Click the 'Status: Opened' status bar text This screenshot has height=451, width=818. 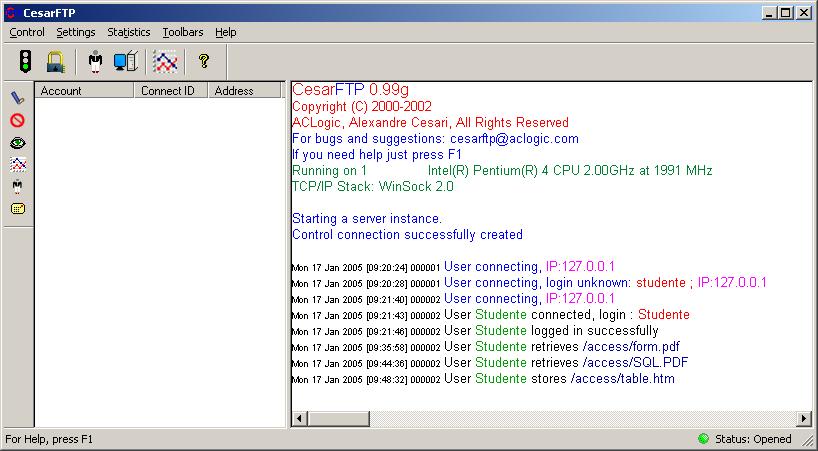pyautogui.click(x=753, y=439)
